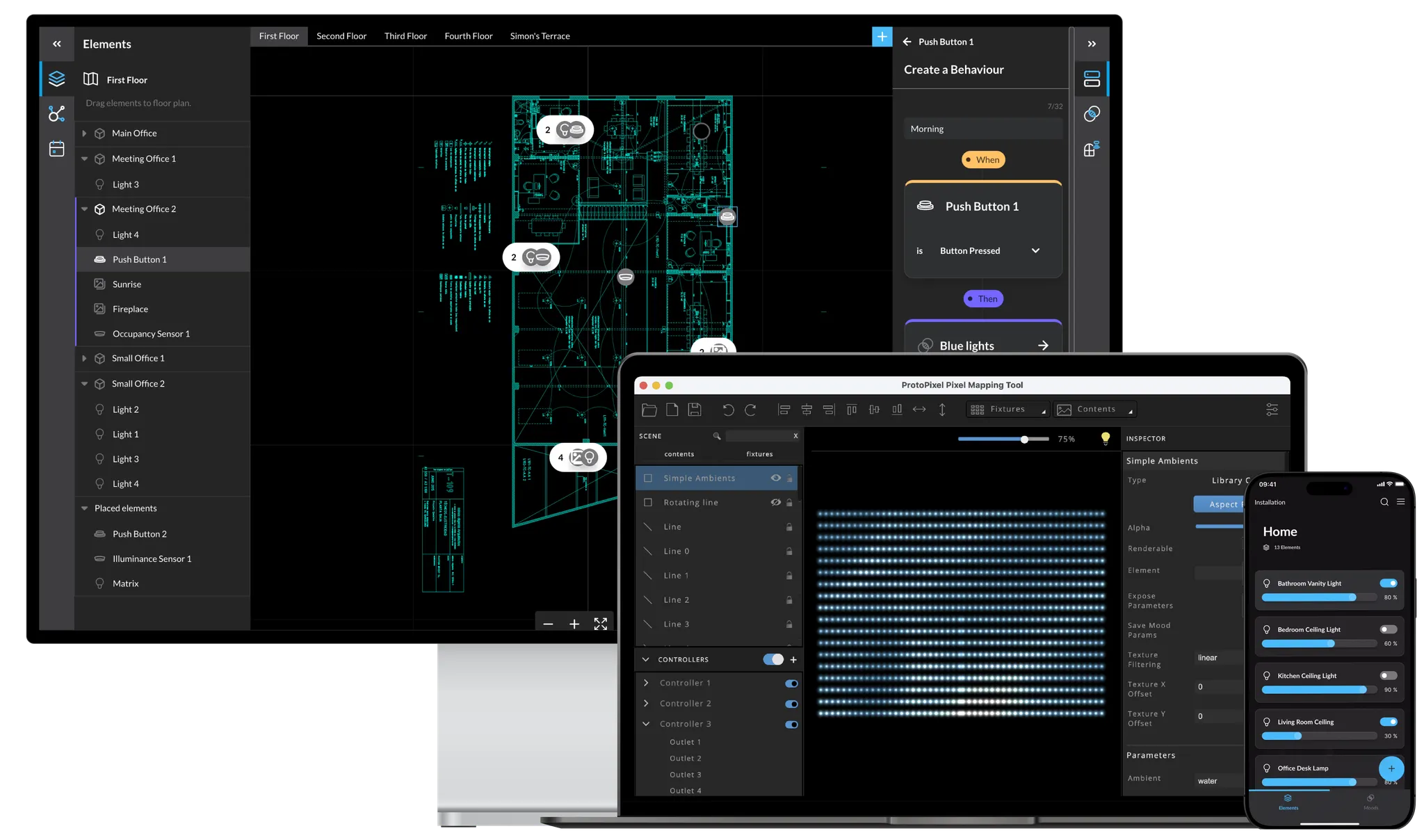Viewport: 1424px width, 840px height.
Task: Open the Button Pressed dropdown
Action: [x=1035, y=250]
